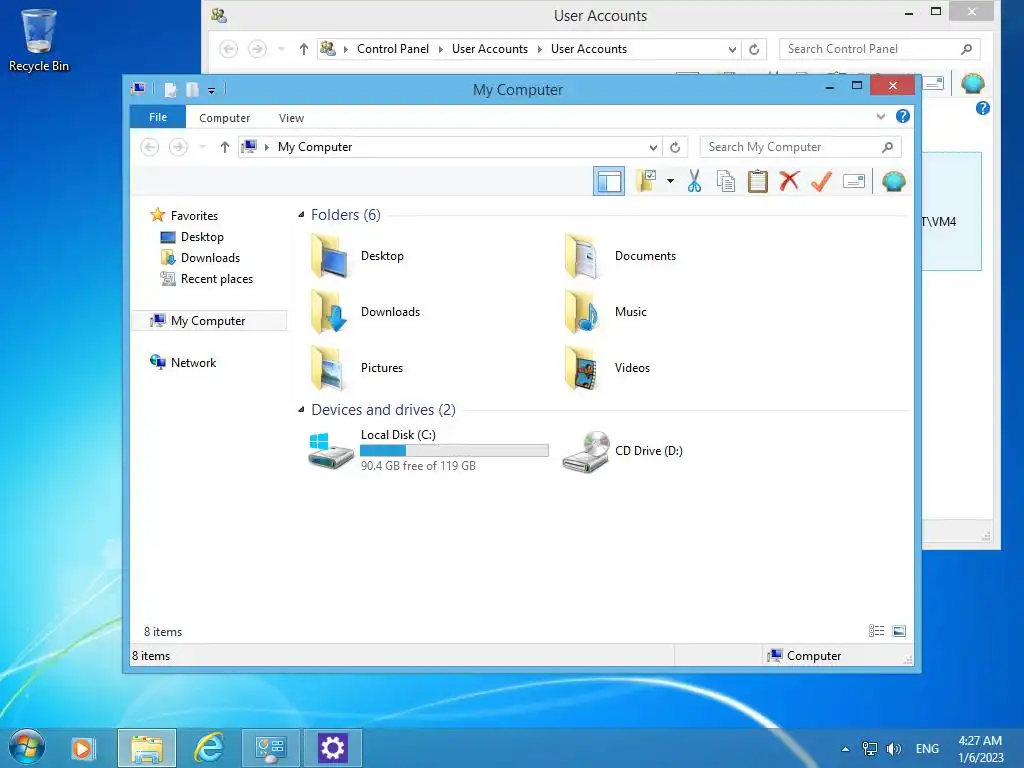
Task: Open Recycle Bin on the desktop
Action: (x=39, y=39)
